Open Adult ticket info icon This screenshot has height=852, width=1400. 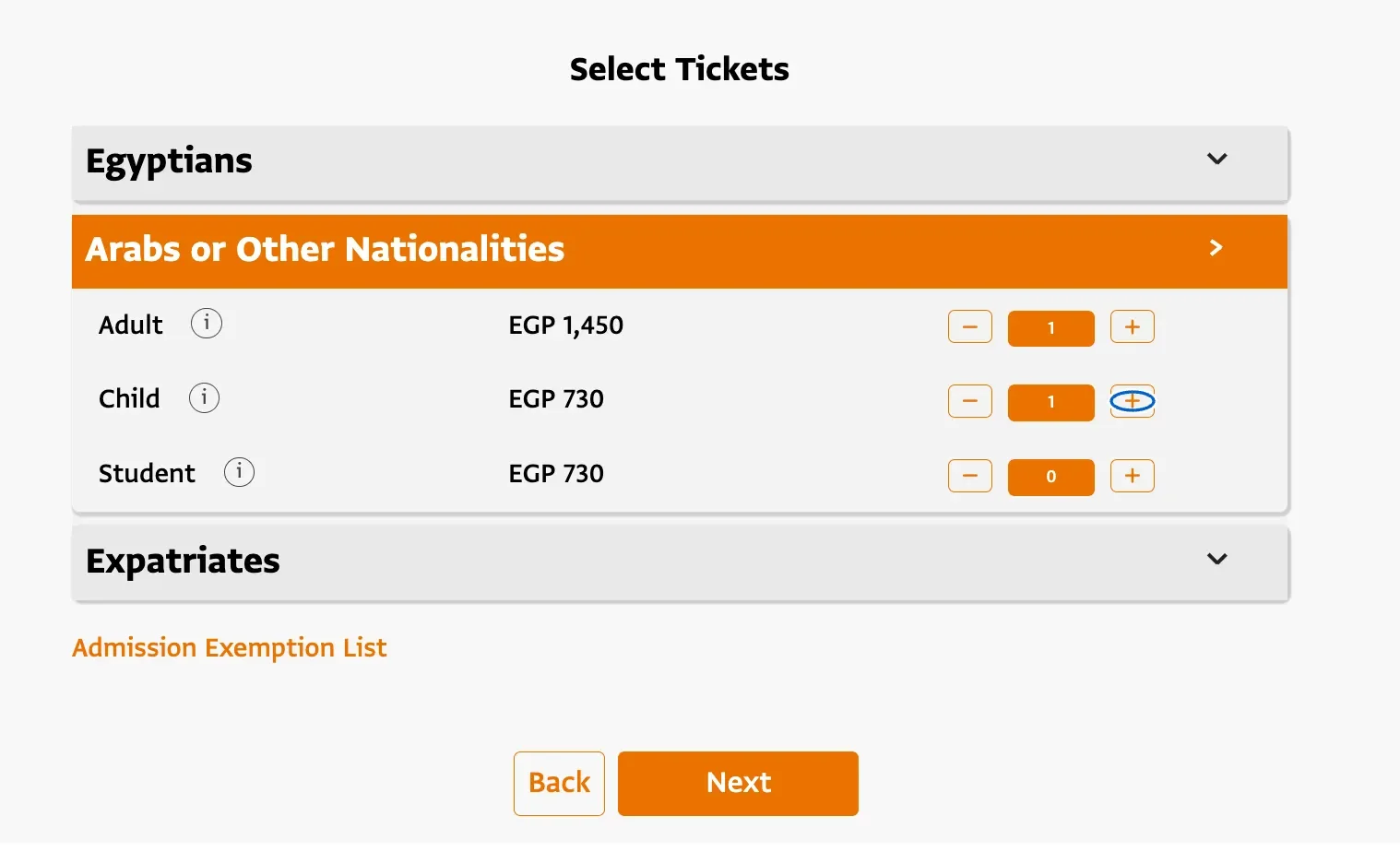(207, 324)
